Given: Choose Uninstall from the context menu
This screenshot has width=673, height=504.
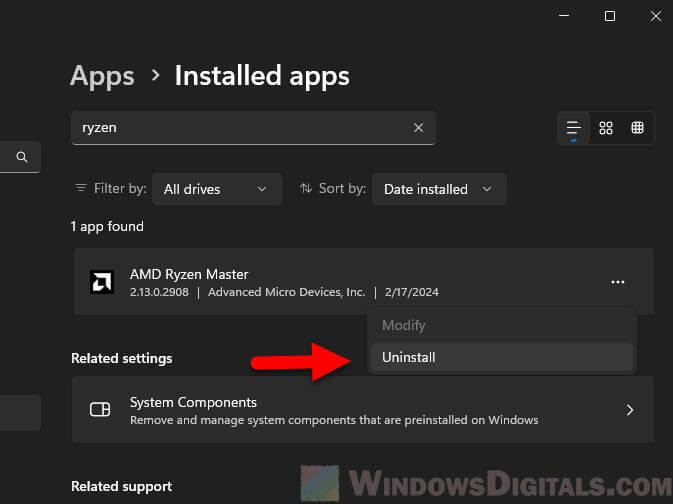Looking at the screenshot, I should (x=501, y=357).
